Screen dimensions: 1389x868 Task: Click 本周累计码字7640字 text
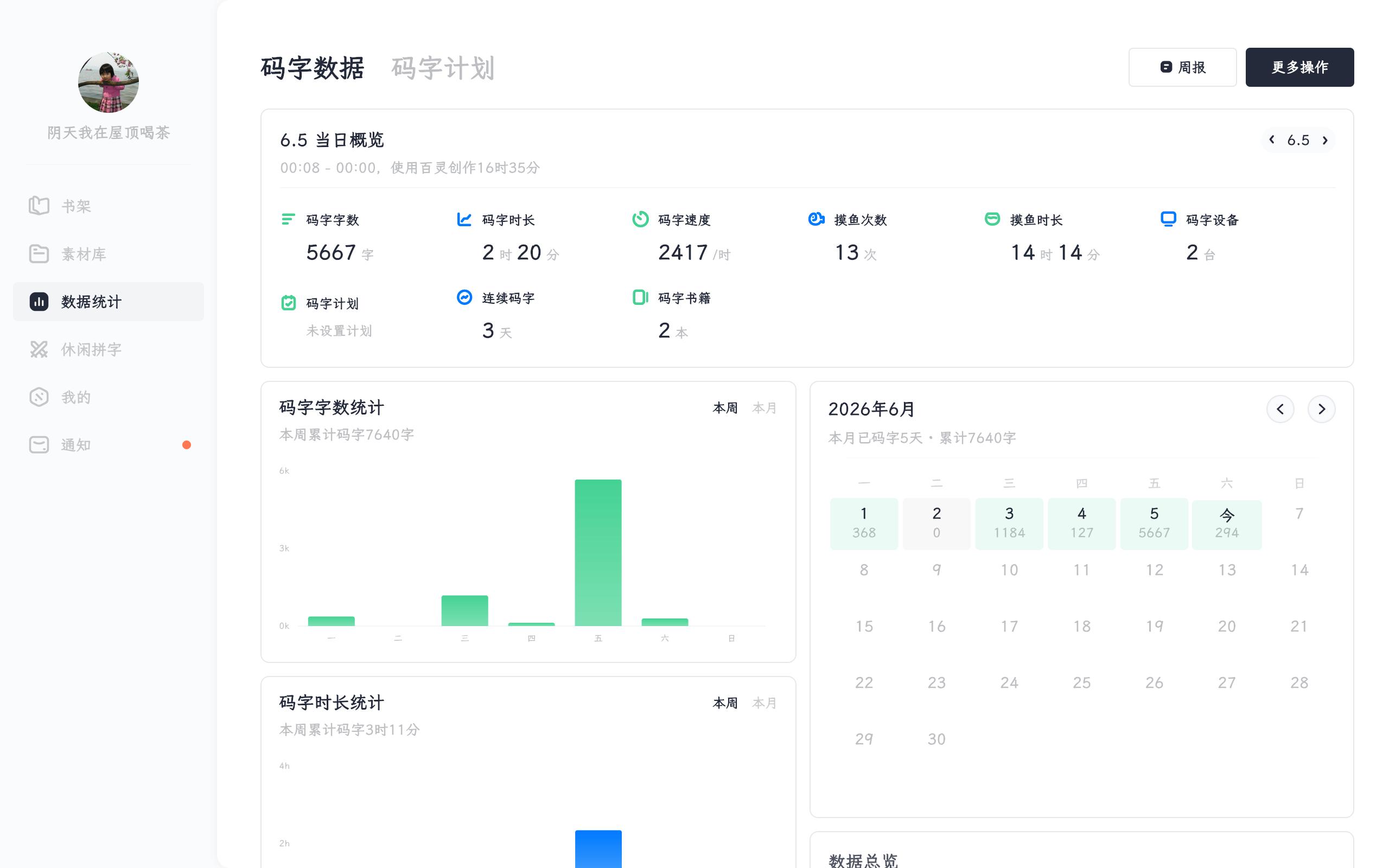click(x=347, y=435)
